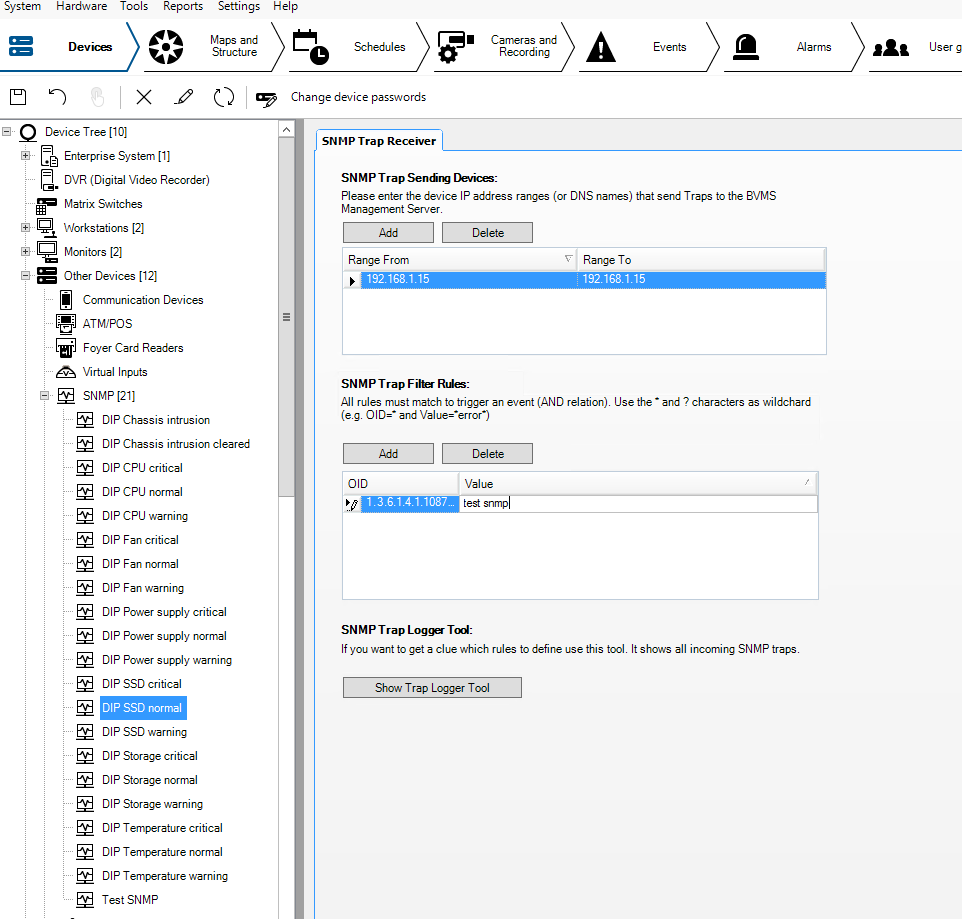The image size is (962, 919).
Task: Click the Value field containing test snmp
Action: coord(638,504)
